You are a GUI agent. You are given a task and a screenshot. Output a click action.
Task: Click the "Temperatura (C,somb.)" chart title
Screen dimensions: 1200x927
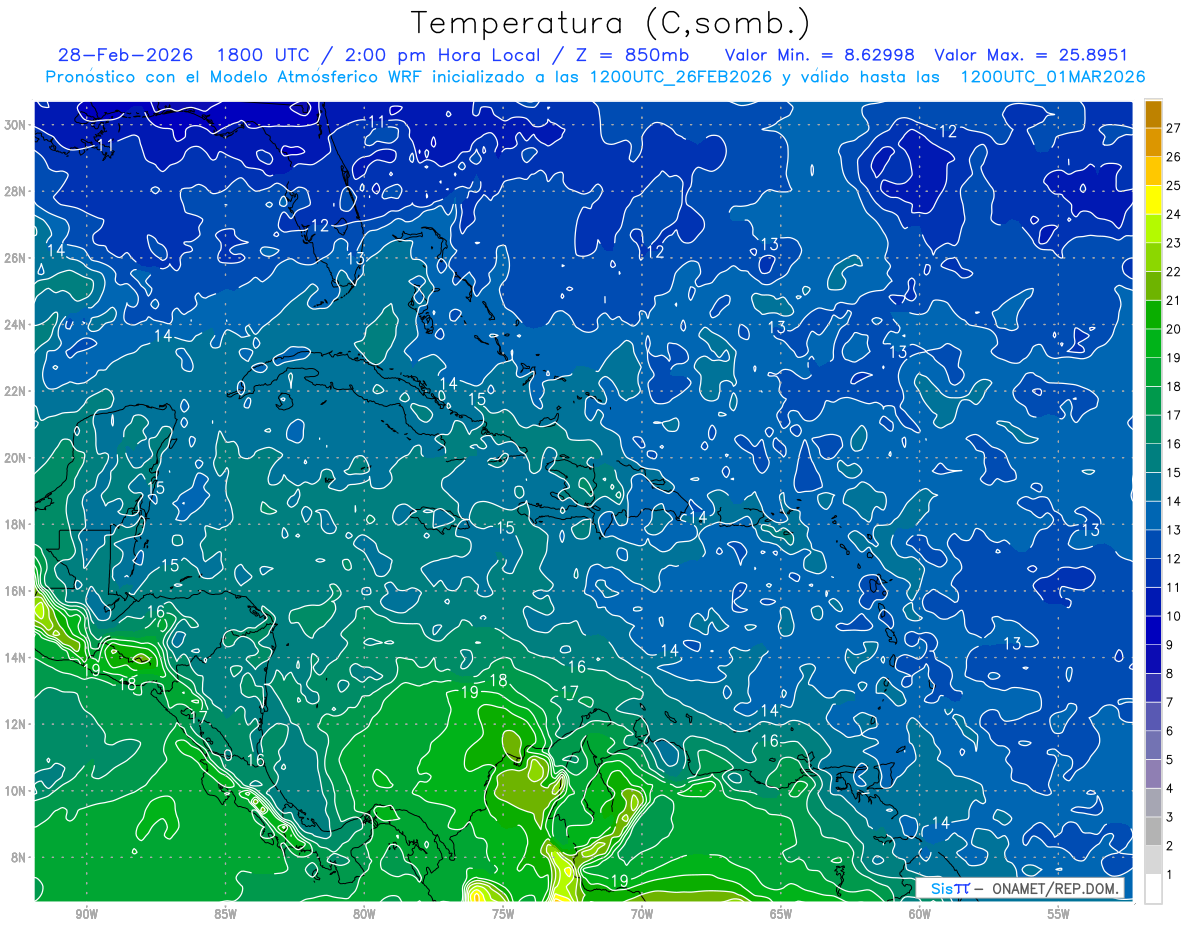tap(610, 24)
